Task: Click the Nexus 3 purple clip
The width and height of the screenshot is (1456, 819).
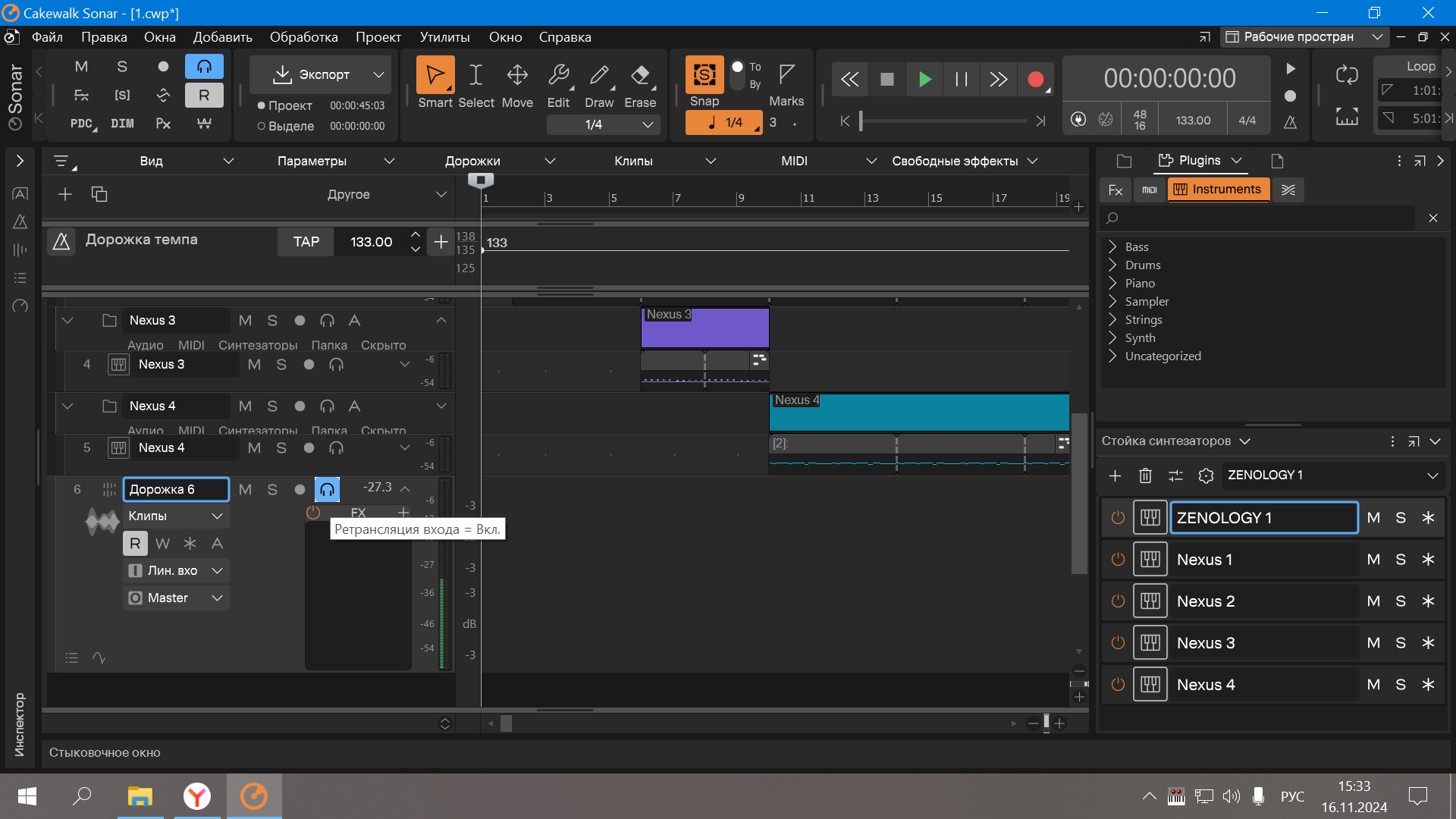Action: point(704,328)
